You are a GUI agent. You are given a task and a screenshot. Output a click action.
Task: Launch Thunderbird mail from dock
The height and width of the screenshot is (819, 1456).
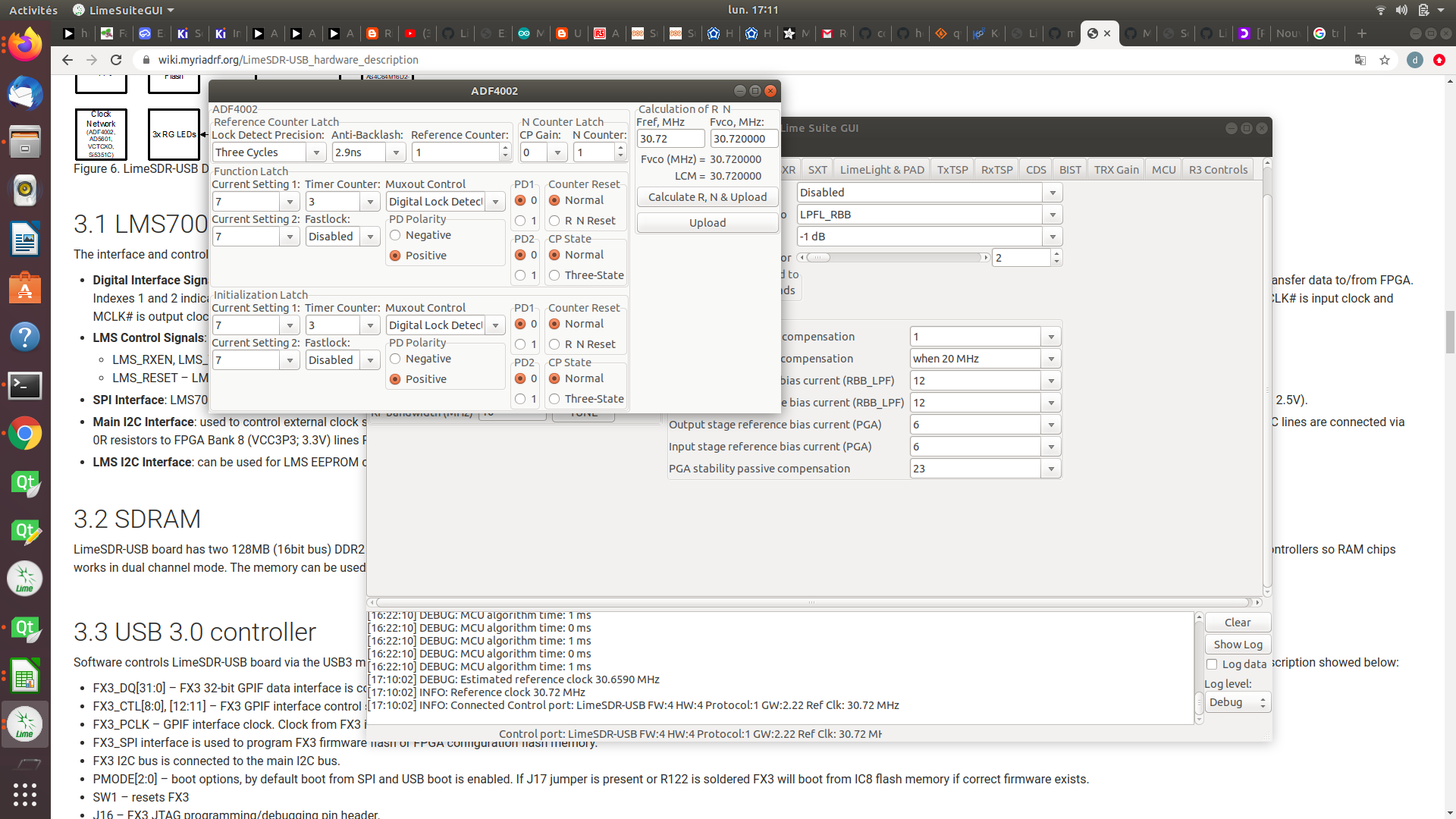pos(25,94)
